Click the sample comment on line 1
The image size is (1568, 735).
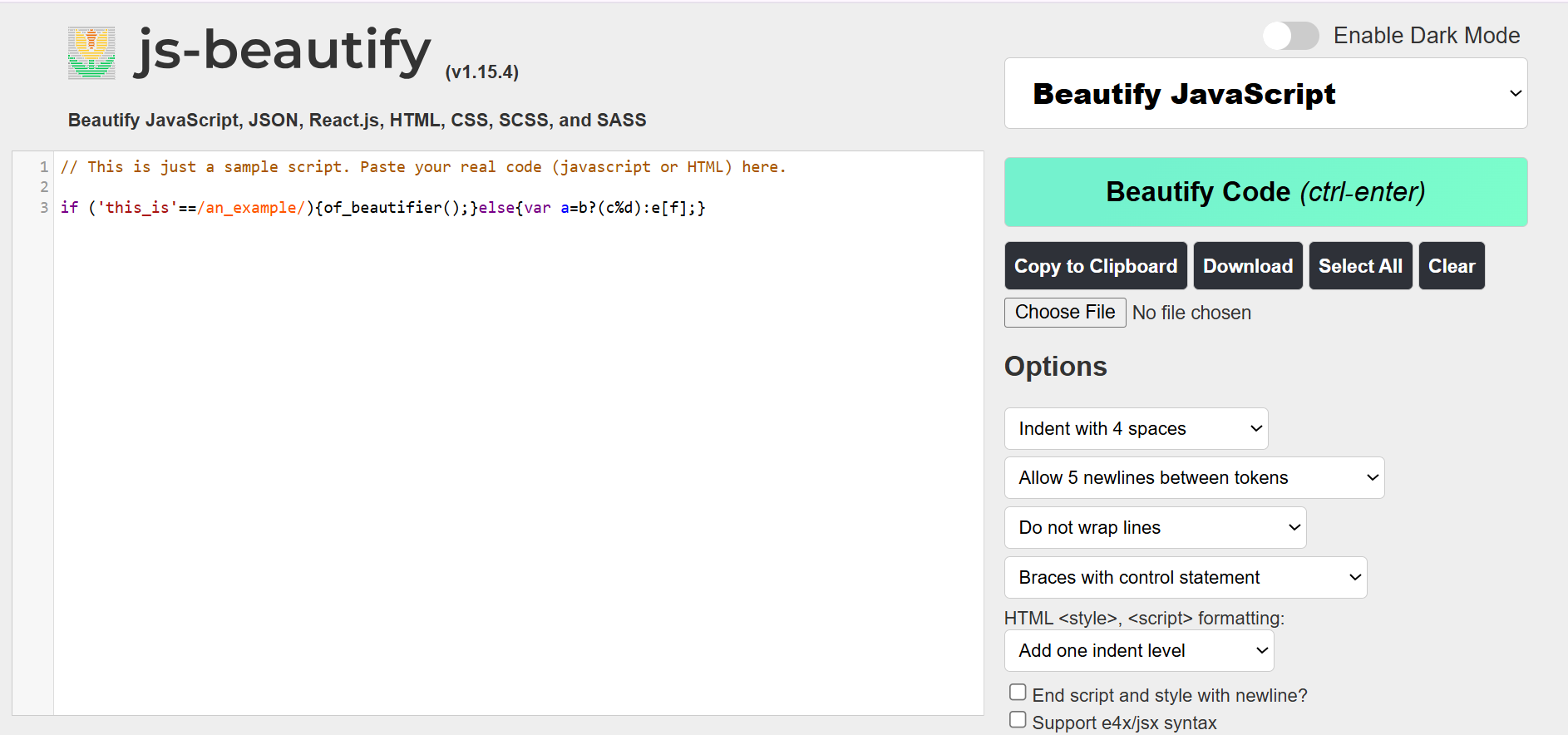pyautogui.click(x=423, y=167)
